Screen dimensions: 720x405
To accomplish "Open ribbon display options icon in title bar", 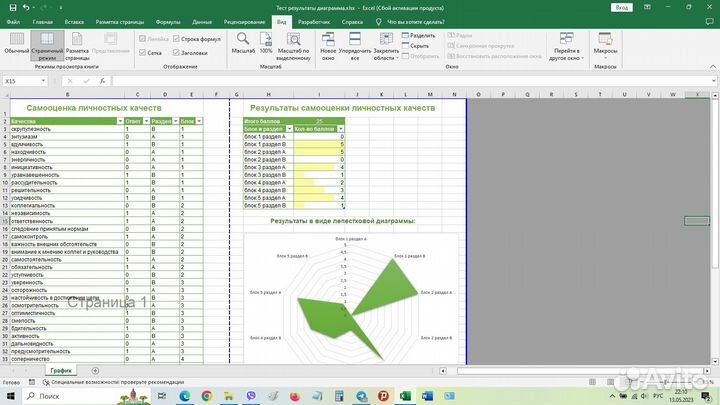I will pyautogui.click(x=647, y=7).
